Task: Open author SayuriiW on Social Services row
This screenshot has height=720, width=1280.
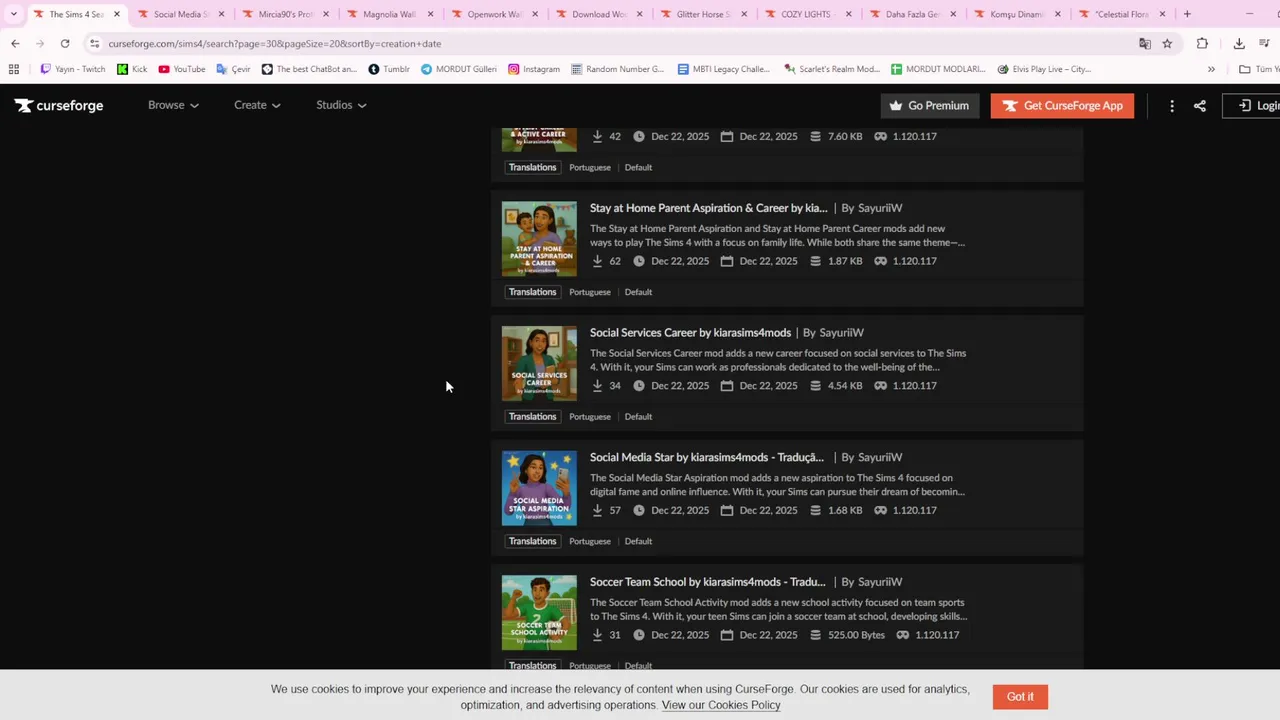Action: 841,333
